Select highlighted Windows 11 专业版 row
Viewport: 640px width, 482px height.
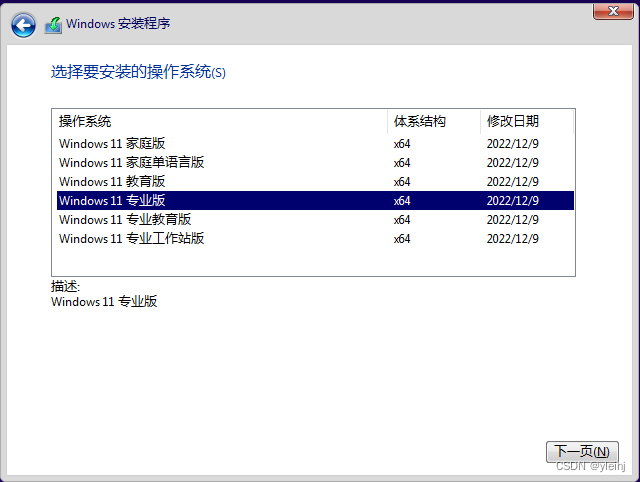pos(111,201)
